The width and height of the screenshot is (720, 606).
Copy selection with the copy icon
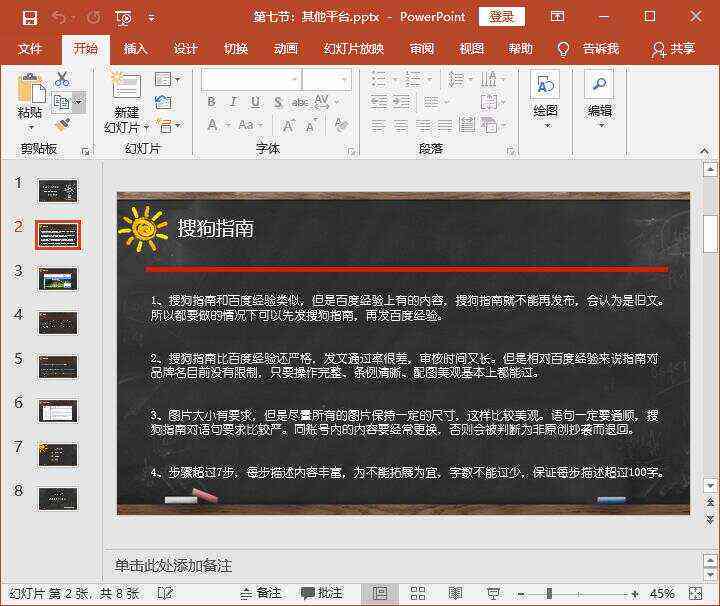61,102
